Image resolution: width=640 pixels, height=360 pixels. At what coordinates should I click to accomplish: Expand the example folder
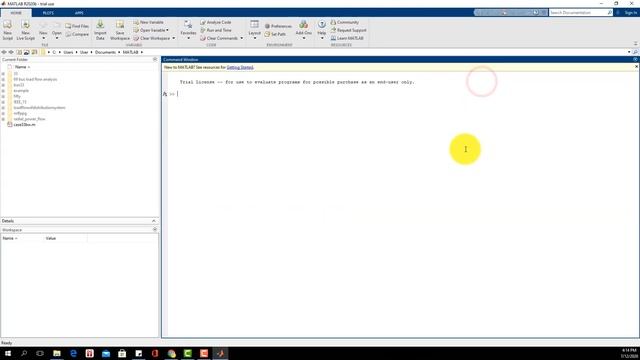pos(3,91)
